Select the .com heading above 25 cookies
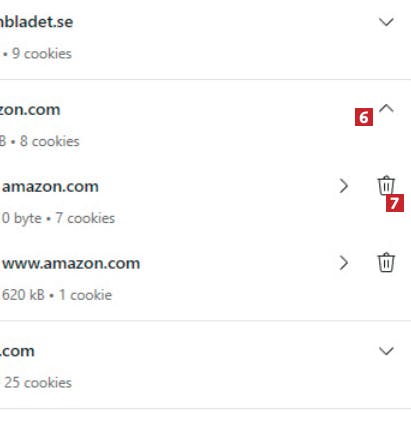411x424 pixels. (17, 351)
